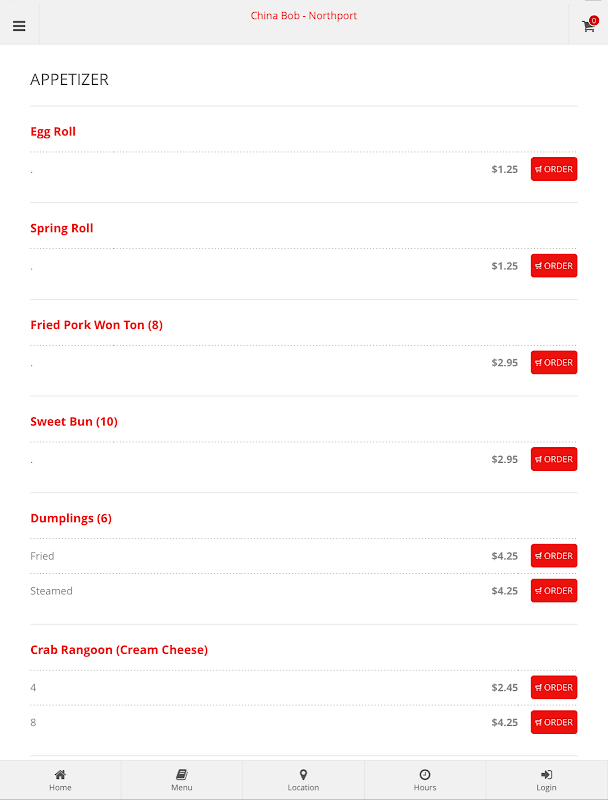
Task: View Hours clock tab
Action: pos(425,780)
